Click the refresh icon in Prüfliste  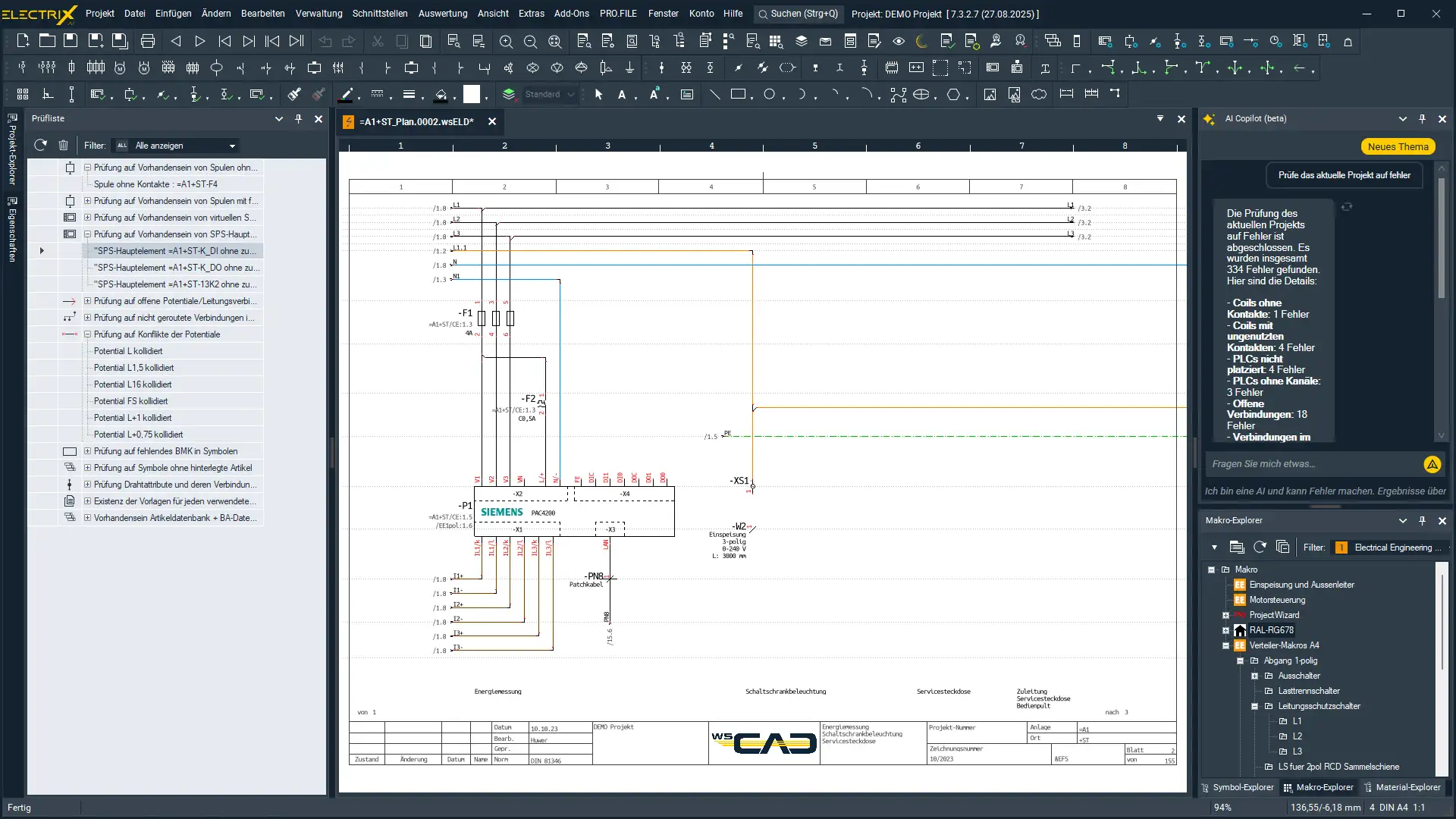[x=41, y=145]
